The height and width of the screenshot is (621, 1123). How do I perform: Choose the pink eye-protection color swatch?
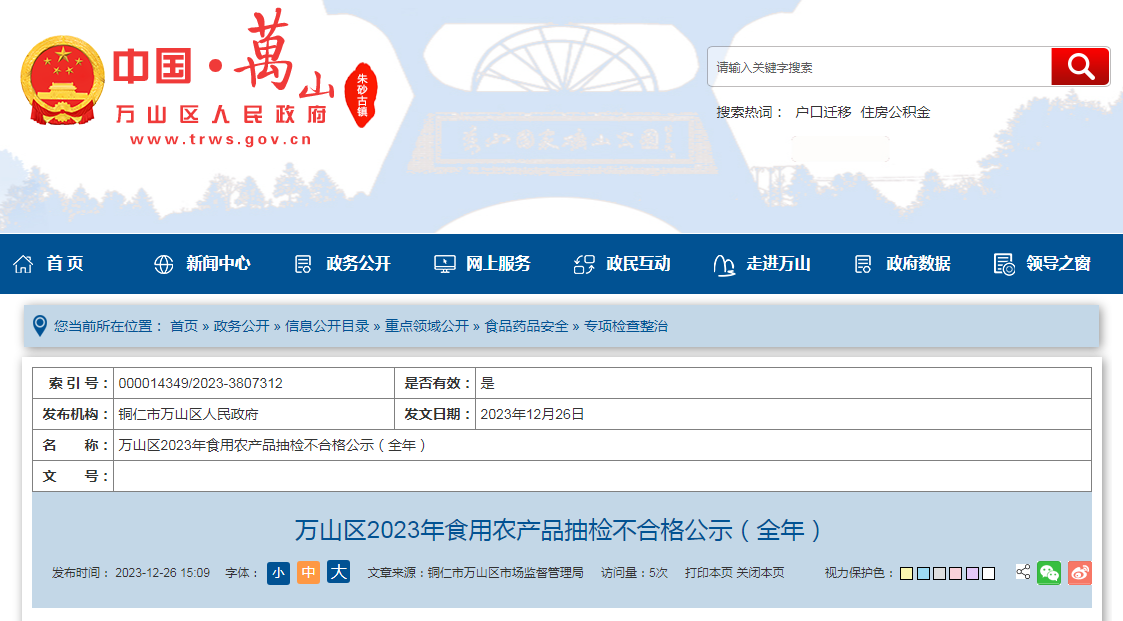point(955,574)
